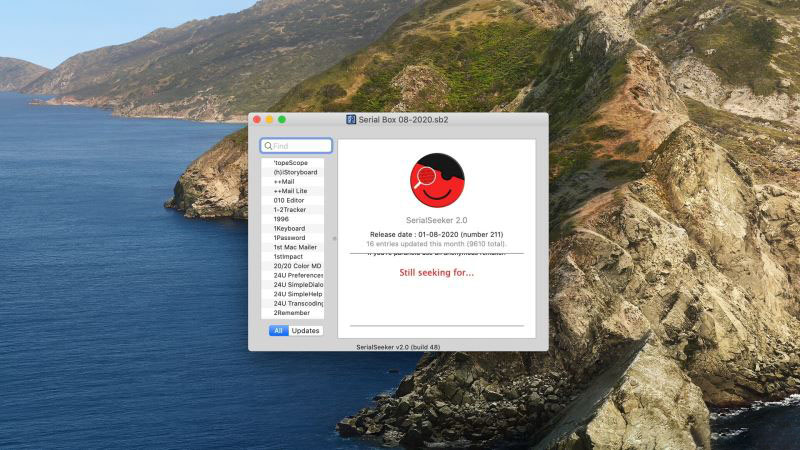Click the SerialSeeker red smiley logo
This screenshot has width=800, height=450.
pos(437,180)
